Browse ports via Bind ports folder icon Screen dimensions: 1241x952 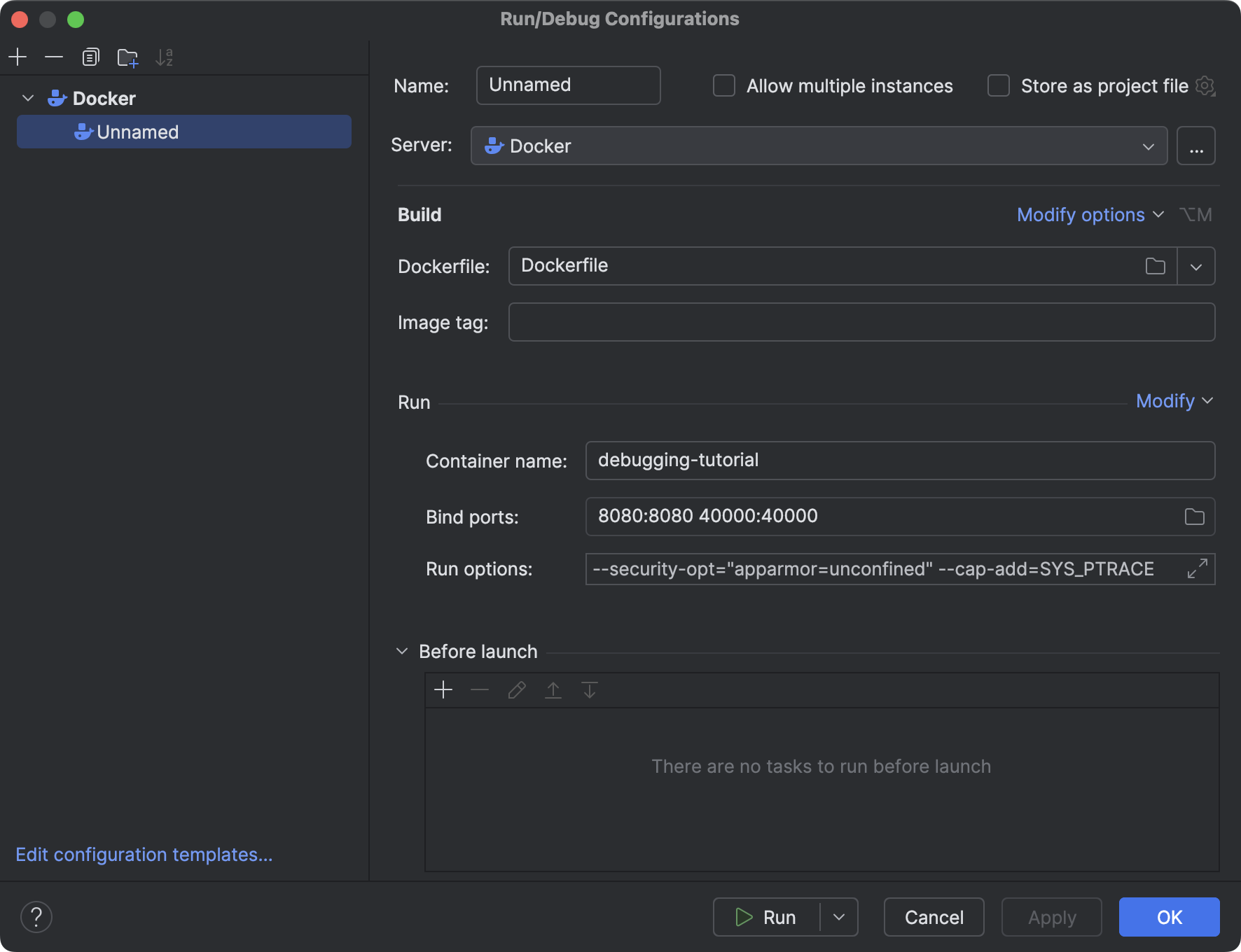pyautogui.click(x=1193, y=517)
